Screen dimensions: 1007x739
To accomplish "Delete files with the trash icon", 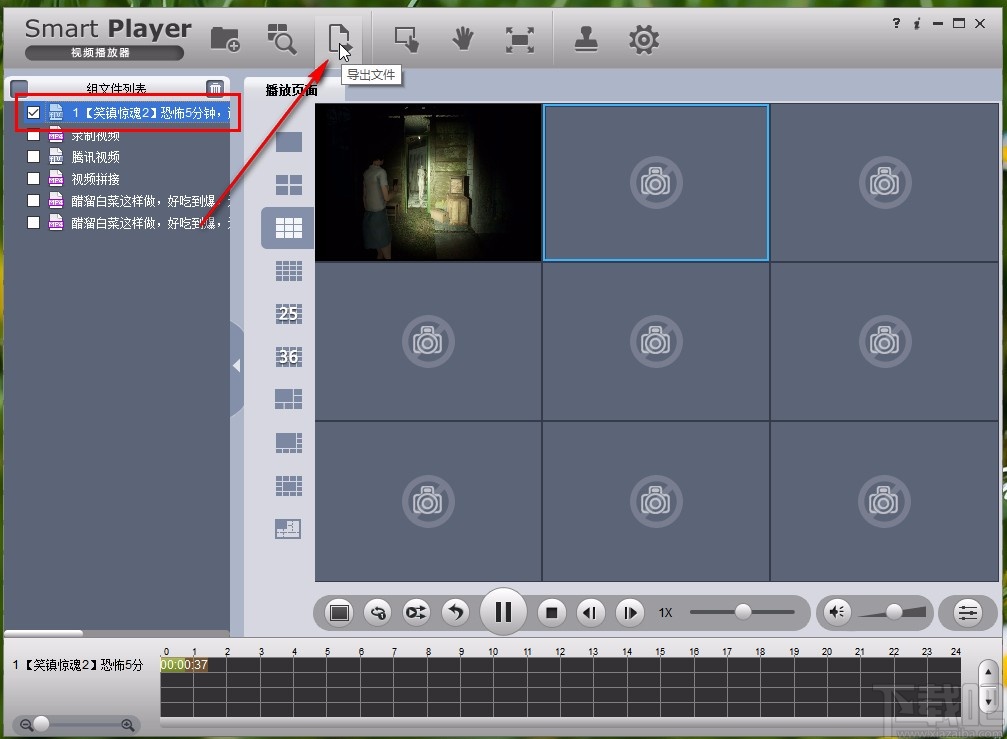I will [214, 89].
